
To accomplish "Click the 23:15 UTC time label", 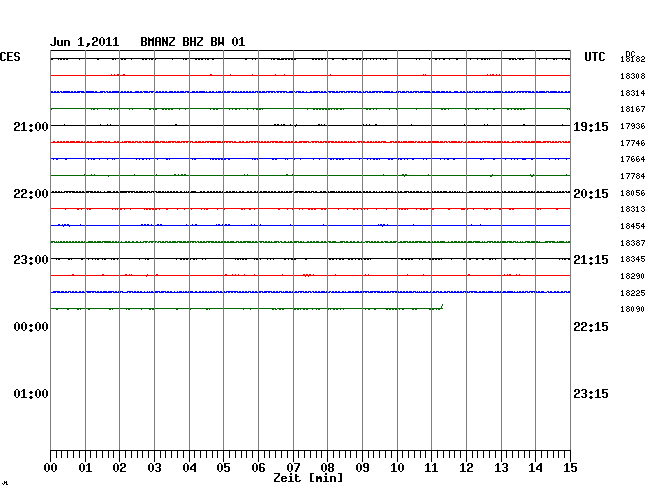I will 591,394.
